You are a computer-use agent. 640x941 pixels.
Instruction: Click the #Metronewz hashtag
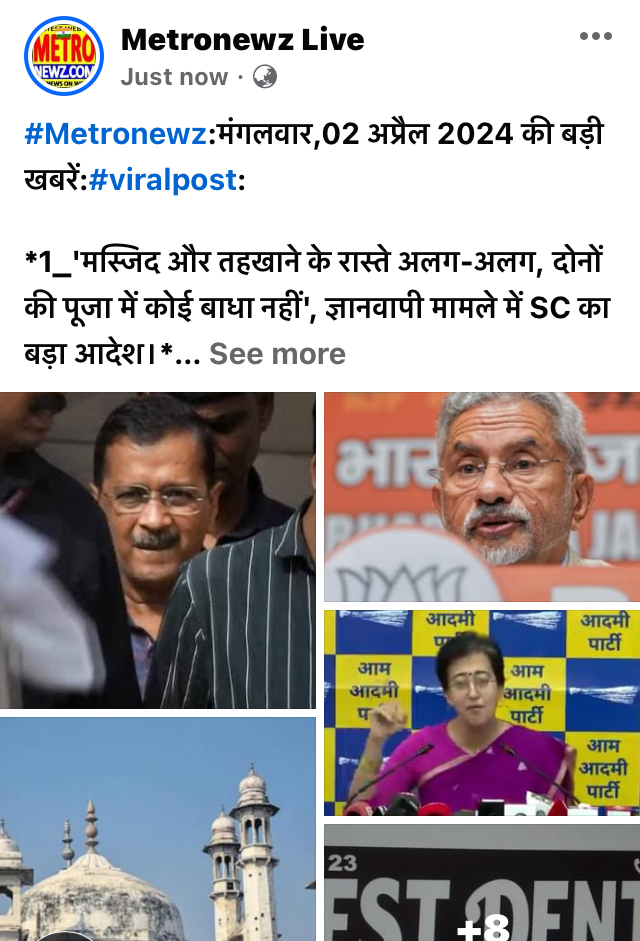[x=115, y=133]
